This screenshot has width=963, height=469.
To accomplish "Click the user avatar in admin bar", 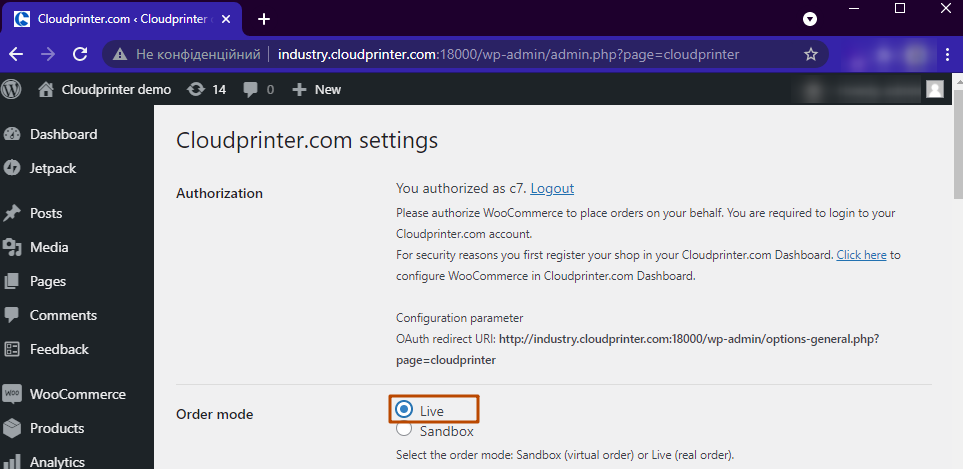I will pos(935,90).
